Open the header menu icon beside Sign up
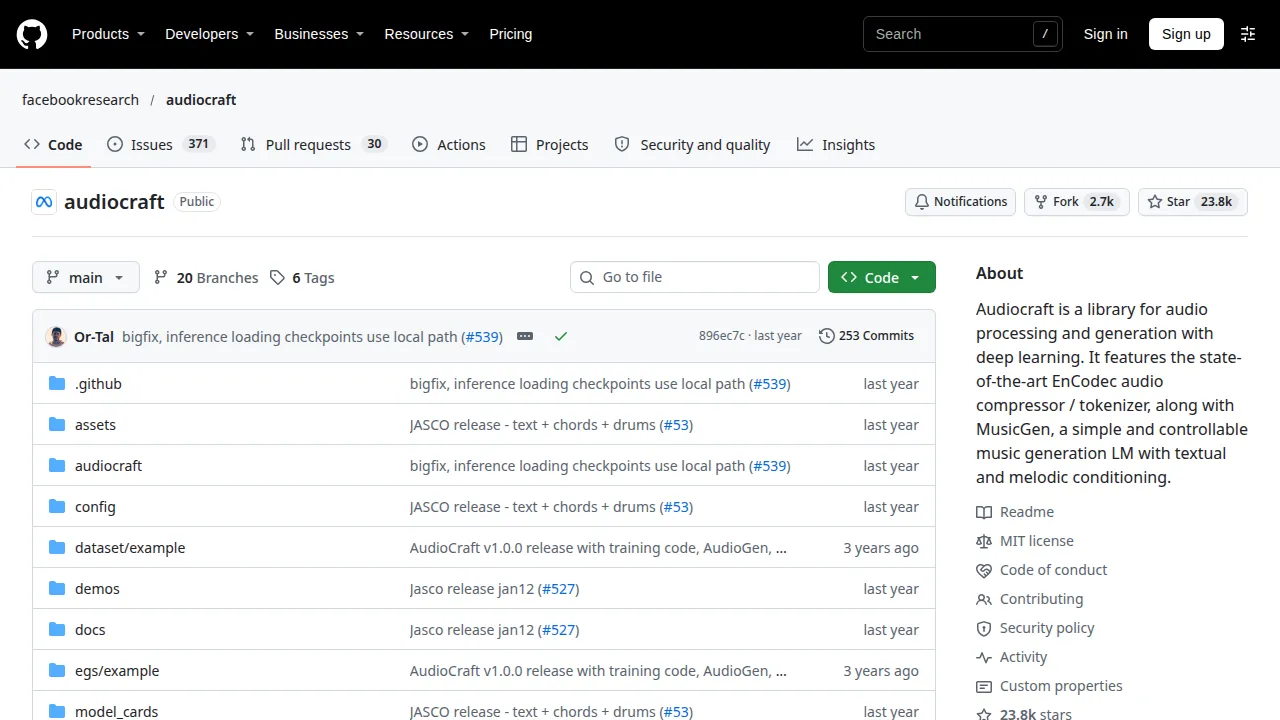The height and width of the screenshot is (720, 1280). 1248,34
